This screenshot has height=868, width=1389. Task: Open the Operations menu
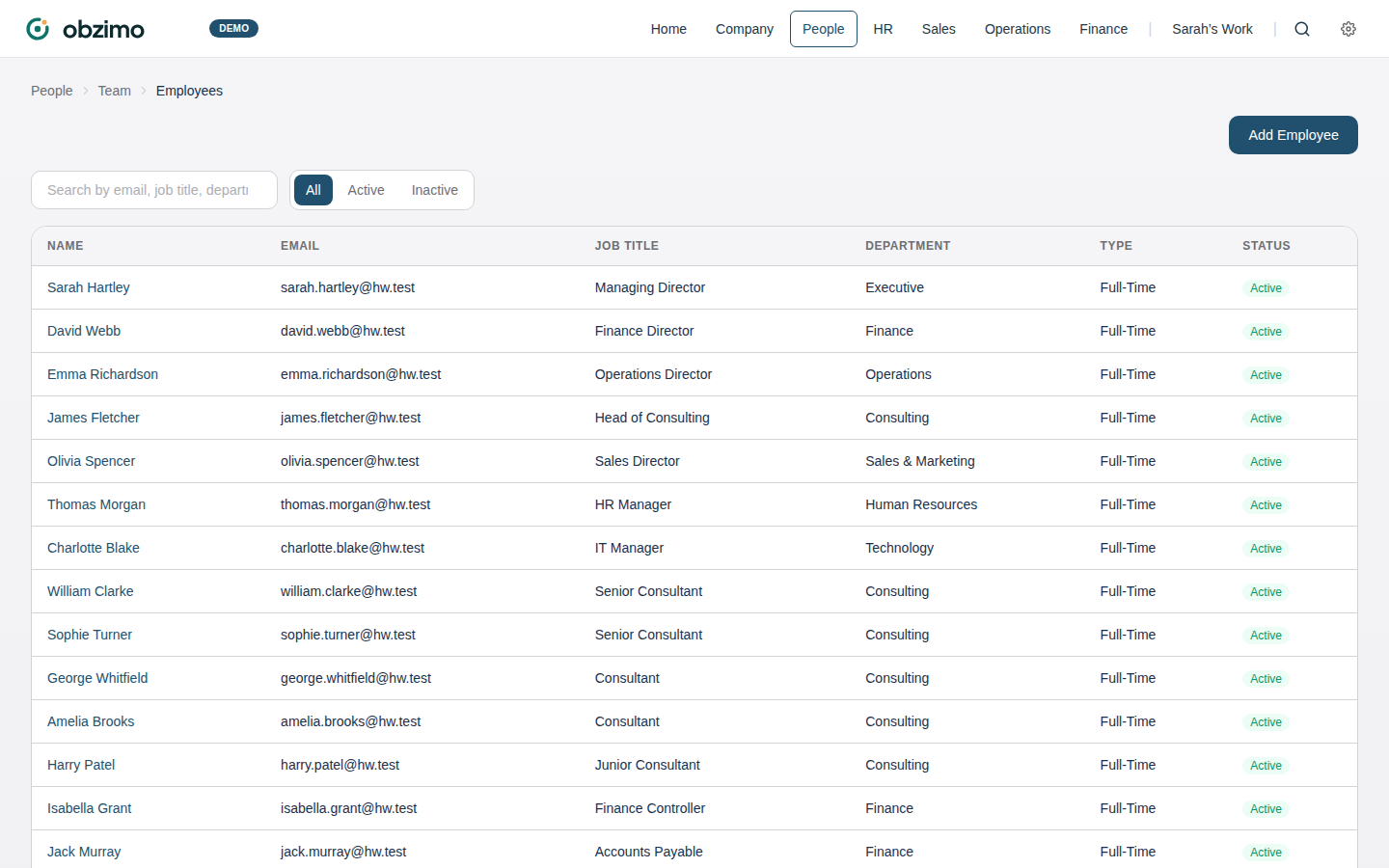[x=1018, y=29]
